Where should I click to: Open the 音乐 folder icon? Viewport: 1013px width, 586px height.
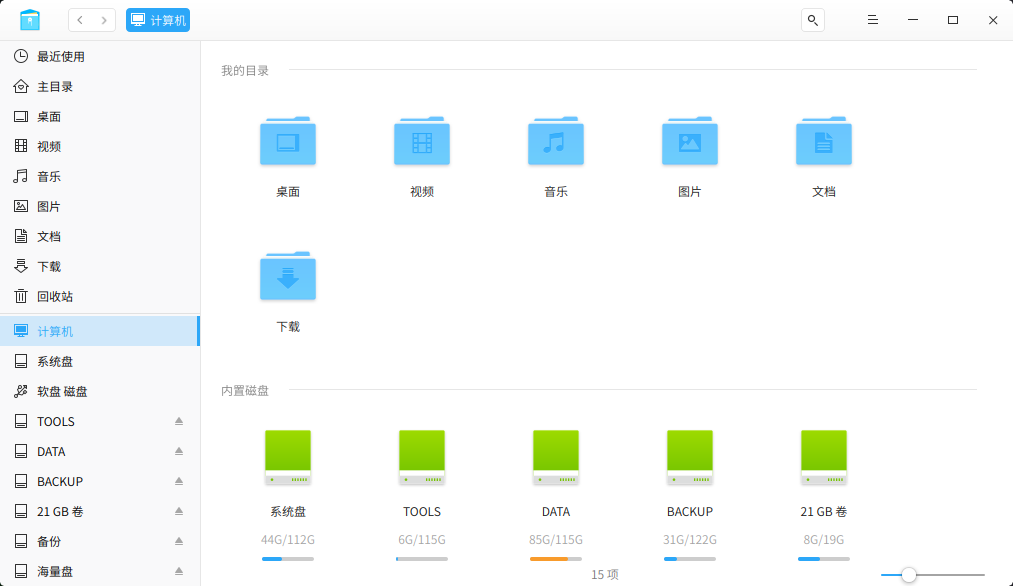pyautogui.click(x=555, y=143)
